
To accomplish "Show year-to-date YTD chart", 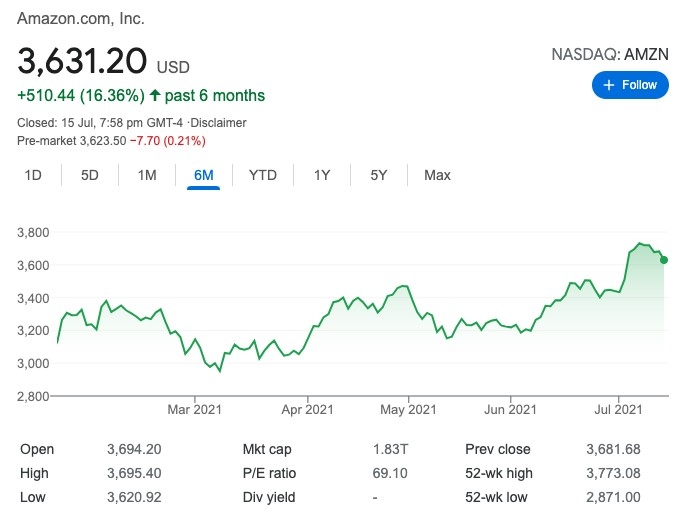I will [x=262, y=175].
